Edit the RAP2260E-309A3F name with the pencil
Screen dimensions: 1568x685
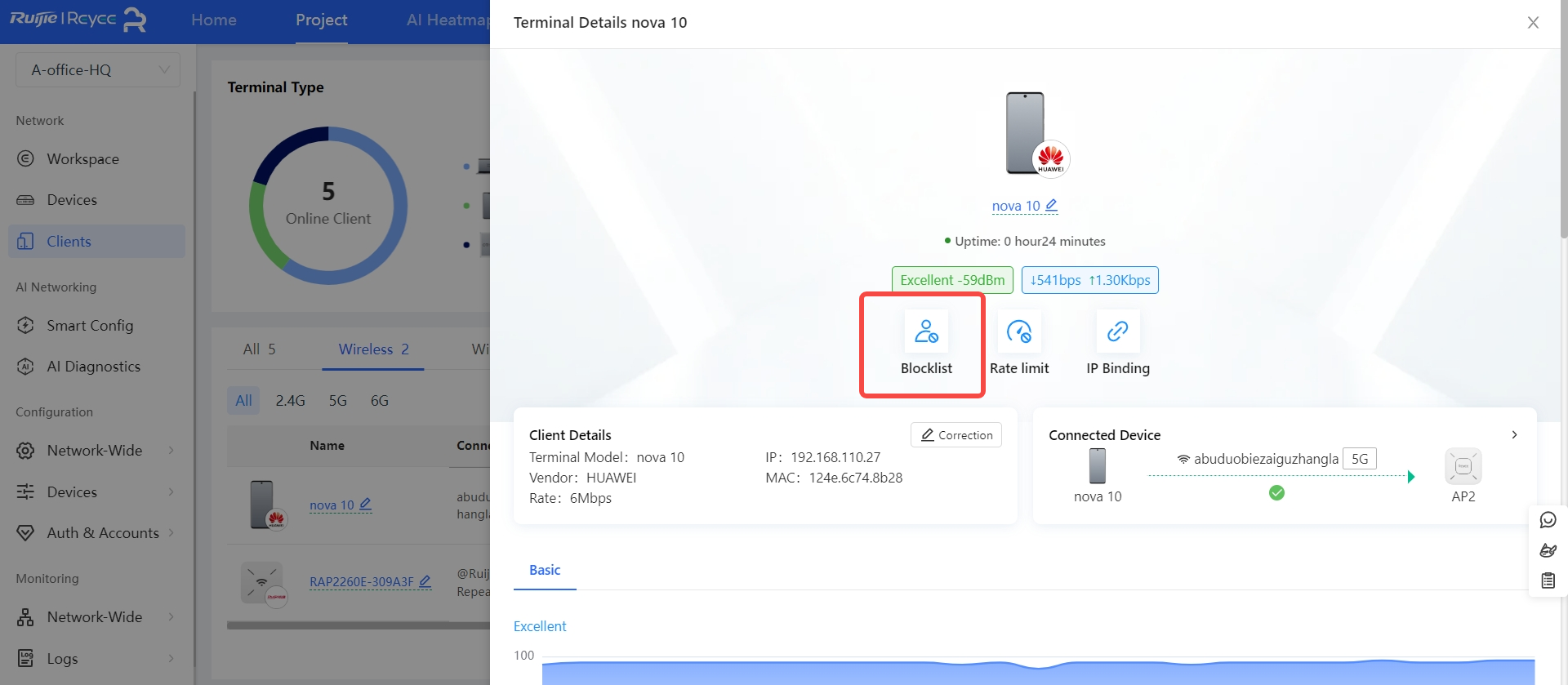[425, 581]
